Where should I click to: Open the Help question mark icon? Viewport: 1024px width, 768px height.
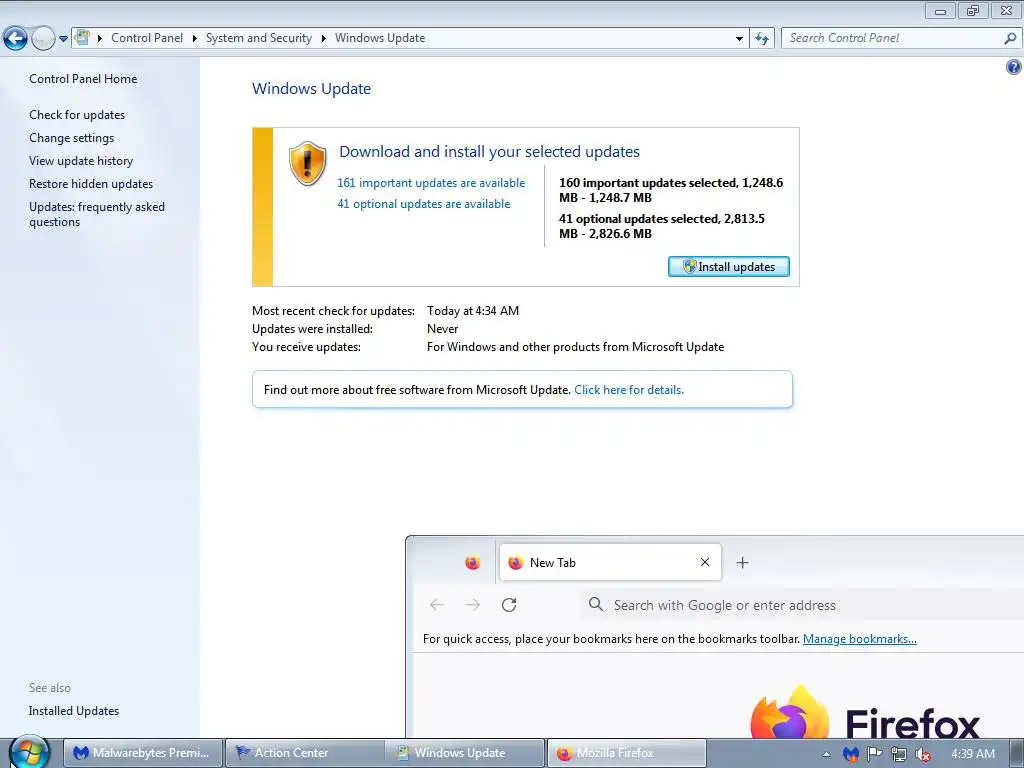click(x=1014, y=67)
